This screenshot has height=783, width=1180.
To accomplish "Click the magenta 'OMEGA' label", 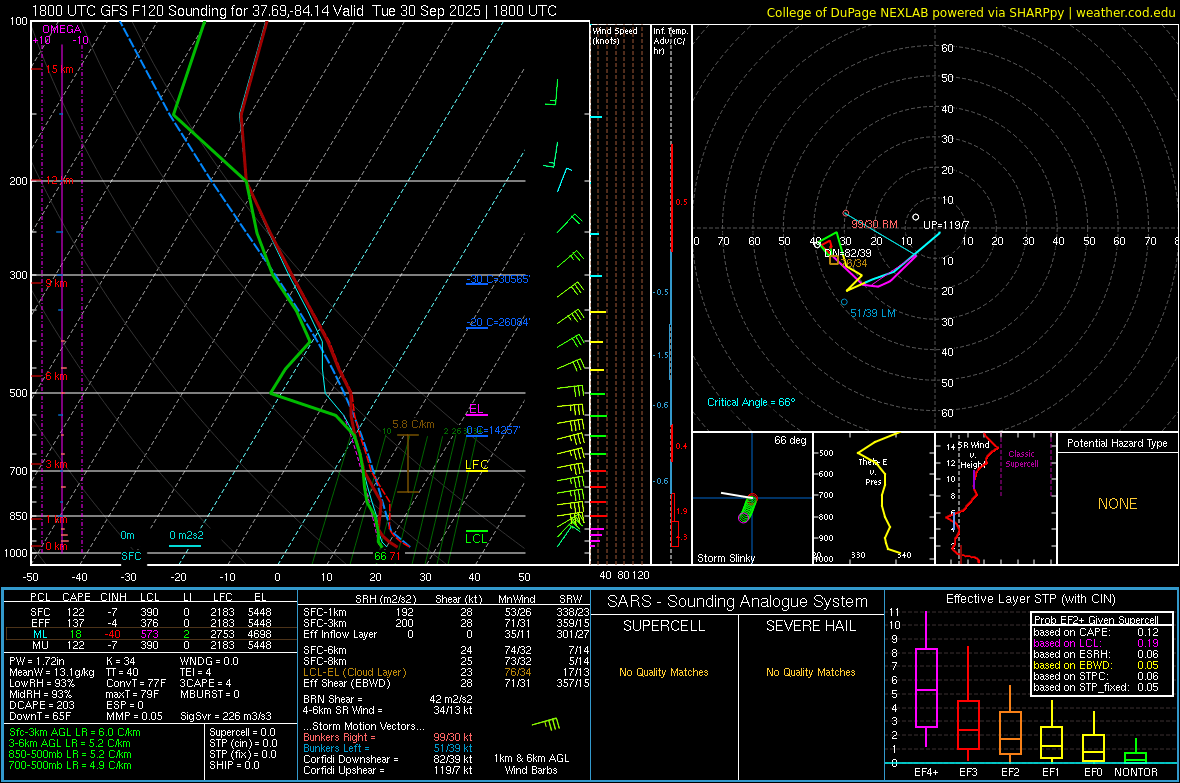I will click(62, 29).
